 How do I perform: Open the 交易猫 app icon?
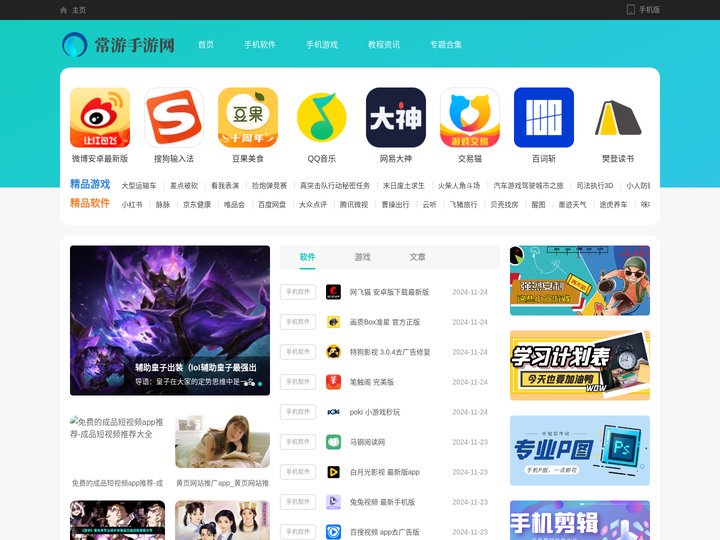point(470,118)
